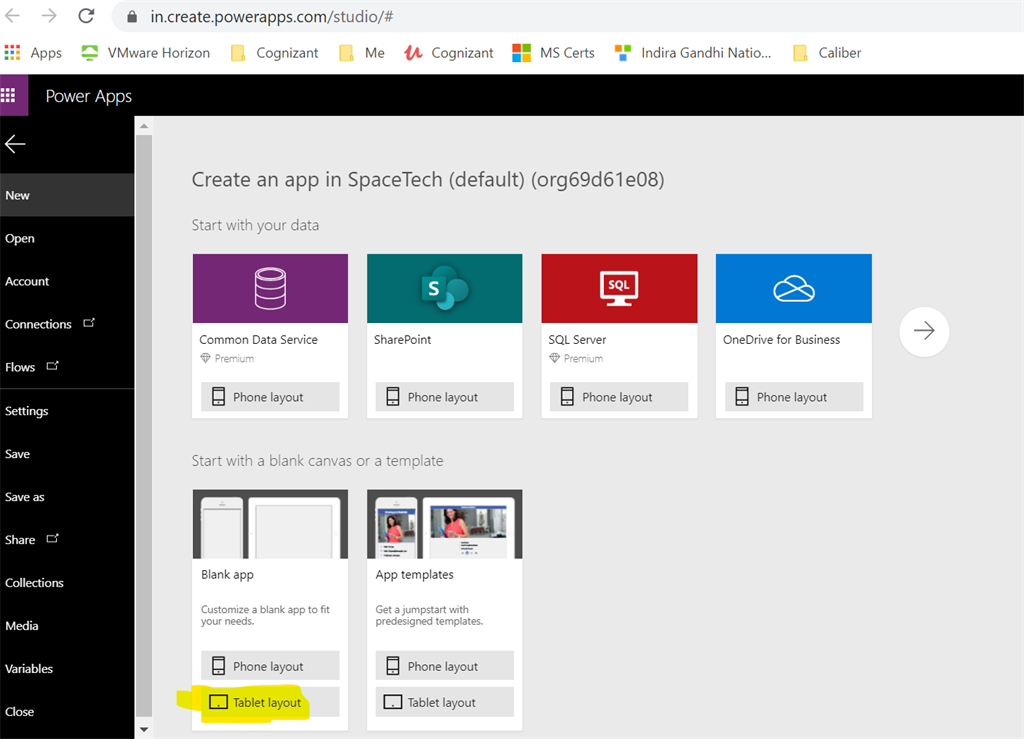This screenshot has width=1024, height=739.
Task: Click right arrow to see more data sources
Action: [923, 331]
